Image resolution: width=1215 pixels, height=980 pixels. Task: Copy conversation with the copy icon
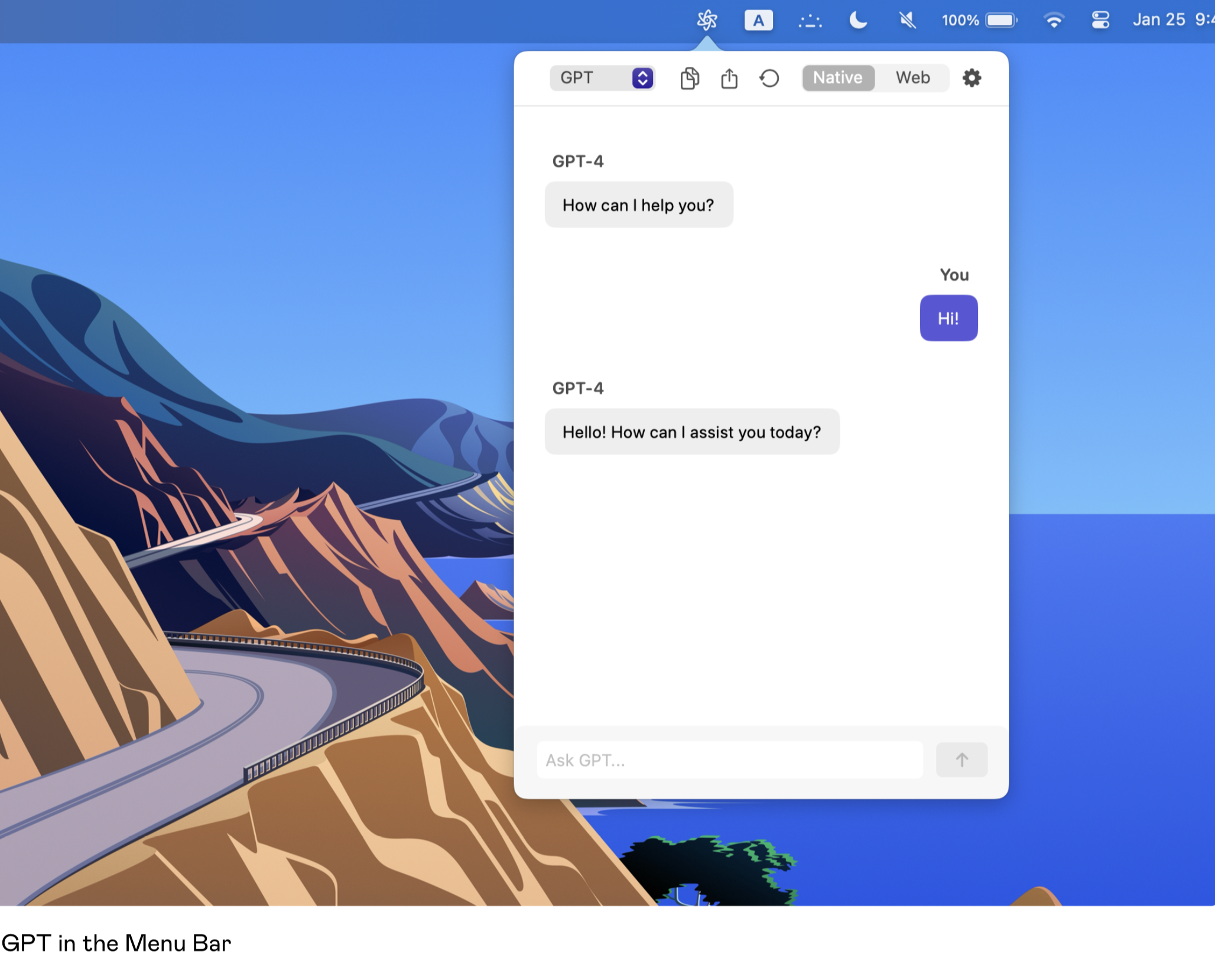pyautogui.click(x=689, y=78)
